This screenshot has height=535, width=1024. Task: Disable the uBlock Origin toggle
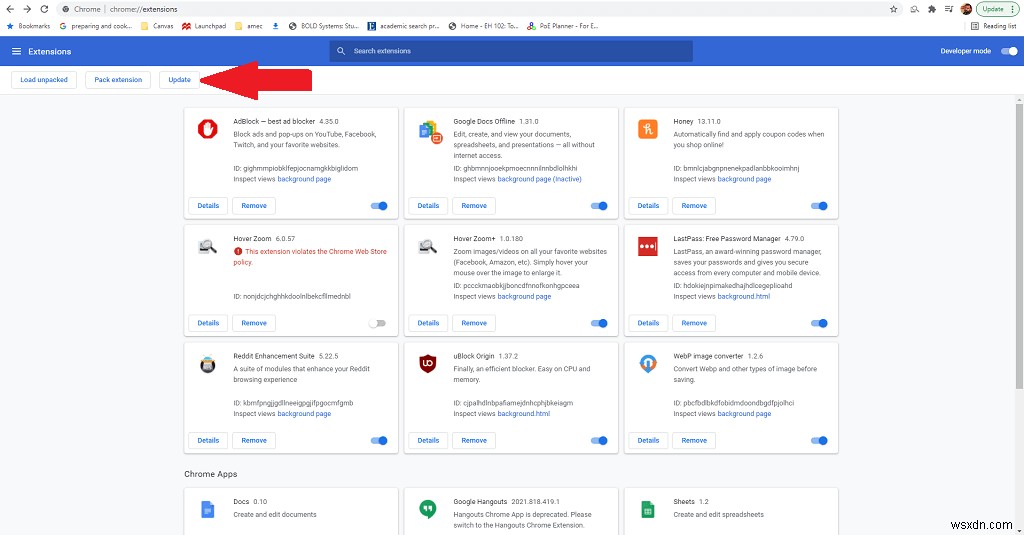click(x=599, y=441)
